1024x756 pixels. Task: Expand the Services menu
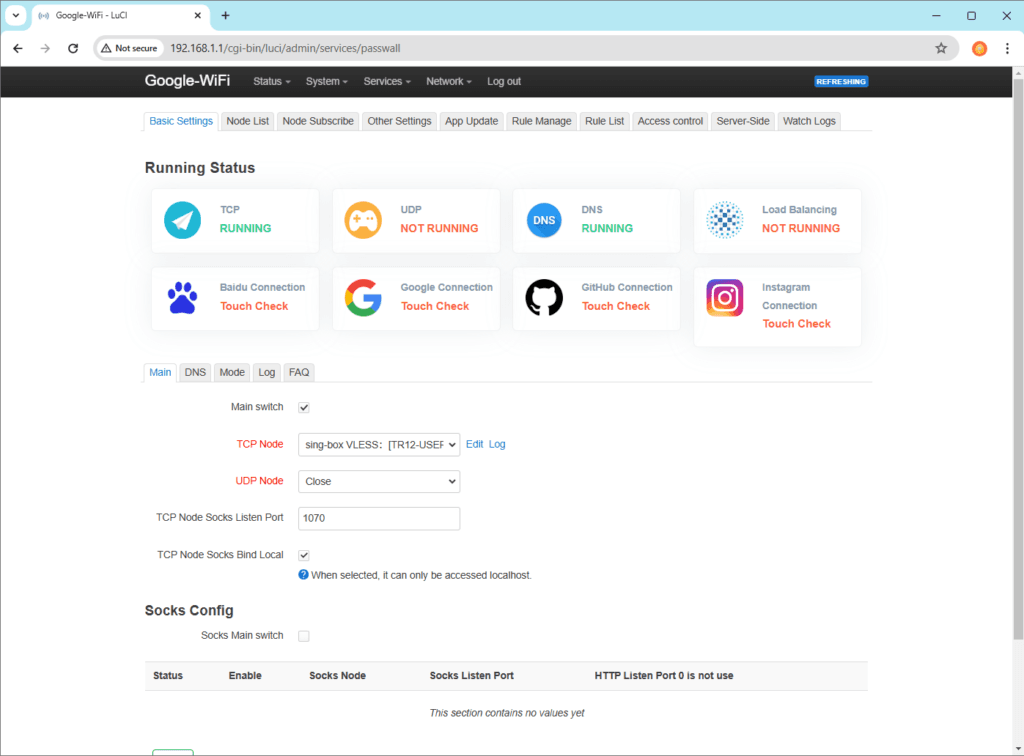pos(387,82)
